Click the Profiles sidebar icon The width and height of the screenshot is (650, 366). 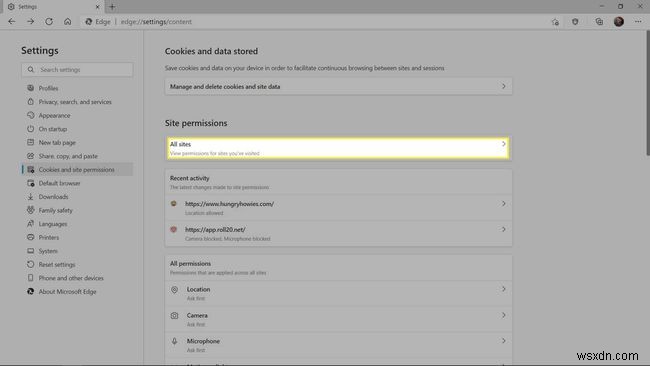coord(30,88)
